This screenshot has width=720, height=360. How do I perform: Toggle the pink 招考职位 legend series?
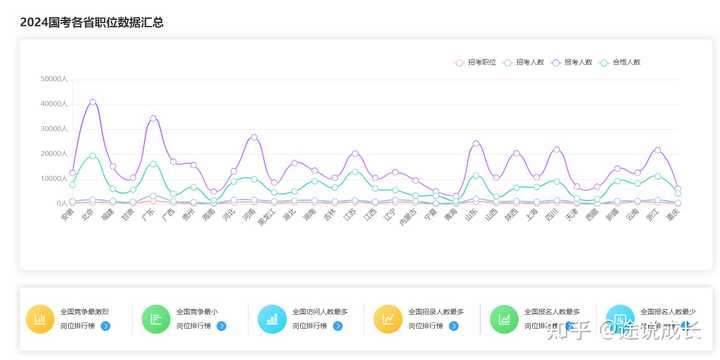(475, 62)
